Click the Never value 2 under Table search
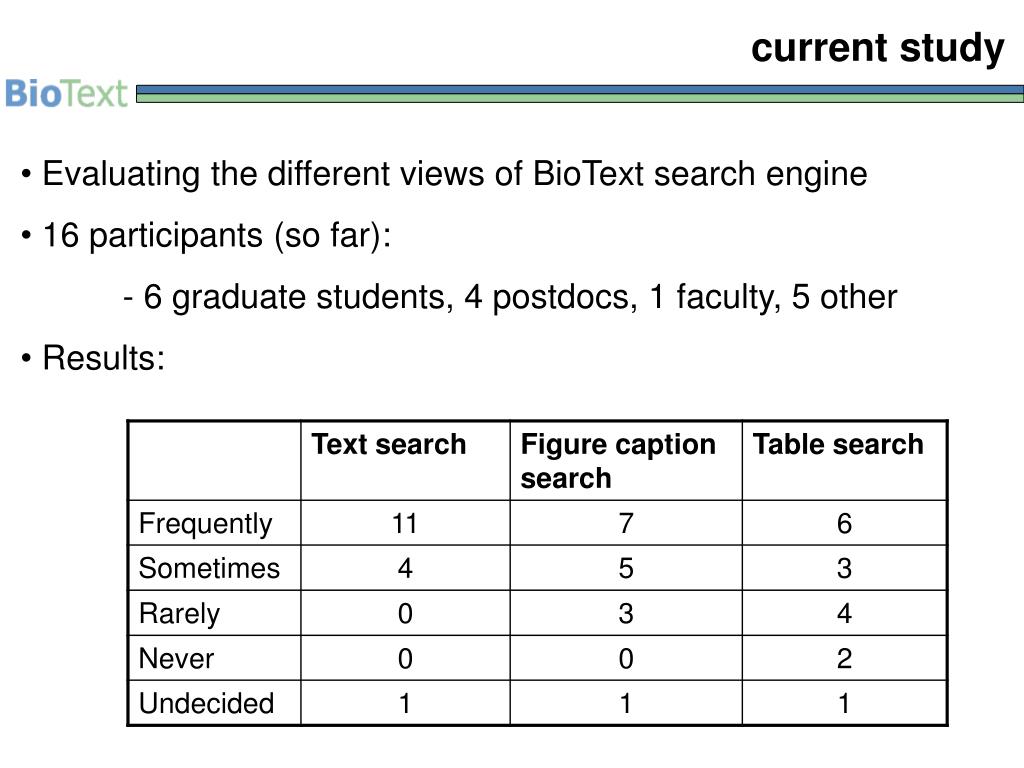 [x=844, y=658]
